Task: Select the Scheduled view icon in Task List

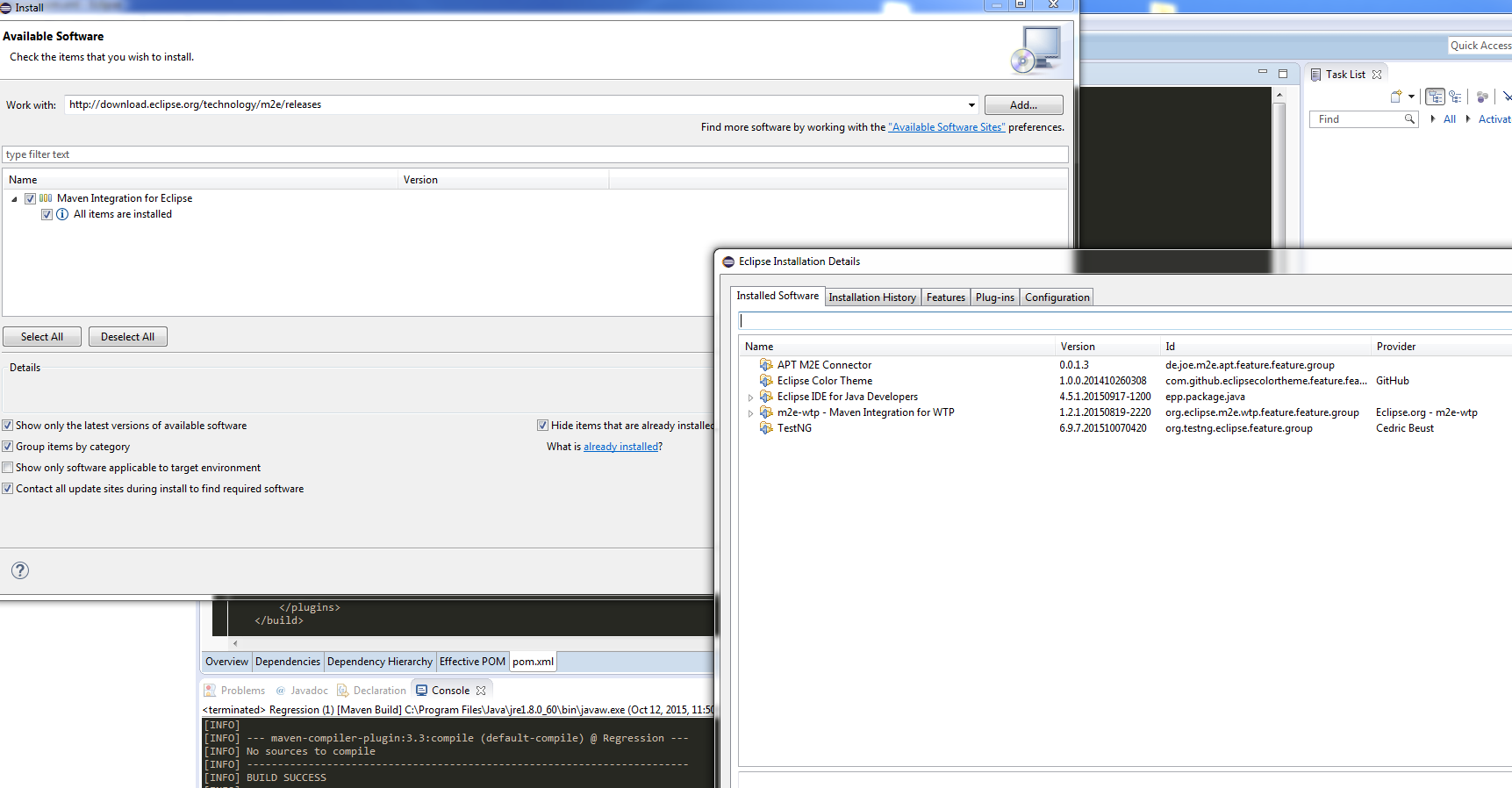Action: (1455, 97)
